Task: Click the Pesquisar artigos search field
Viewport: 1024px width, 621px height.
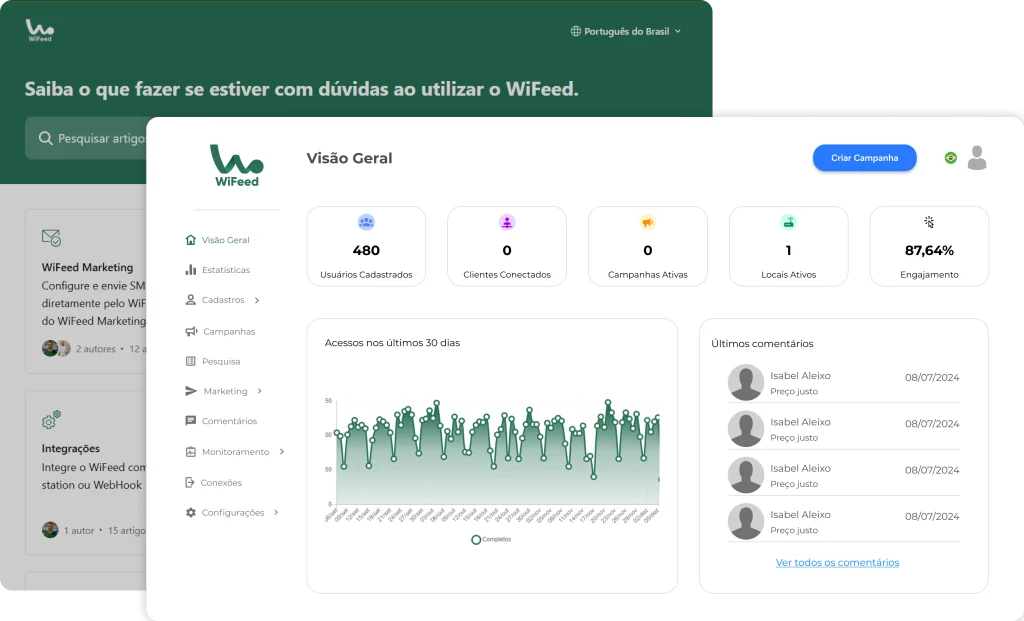Action: pos(86,138)
